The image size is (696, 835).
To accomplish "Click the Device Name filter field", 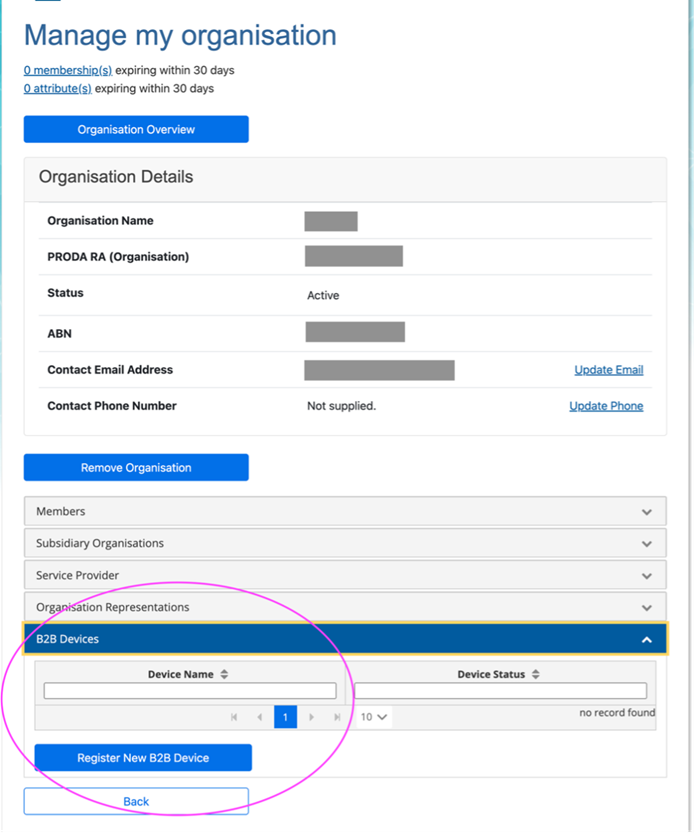I will coord(190,691).
